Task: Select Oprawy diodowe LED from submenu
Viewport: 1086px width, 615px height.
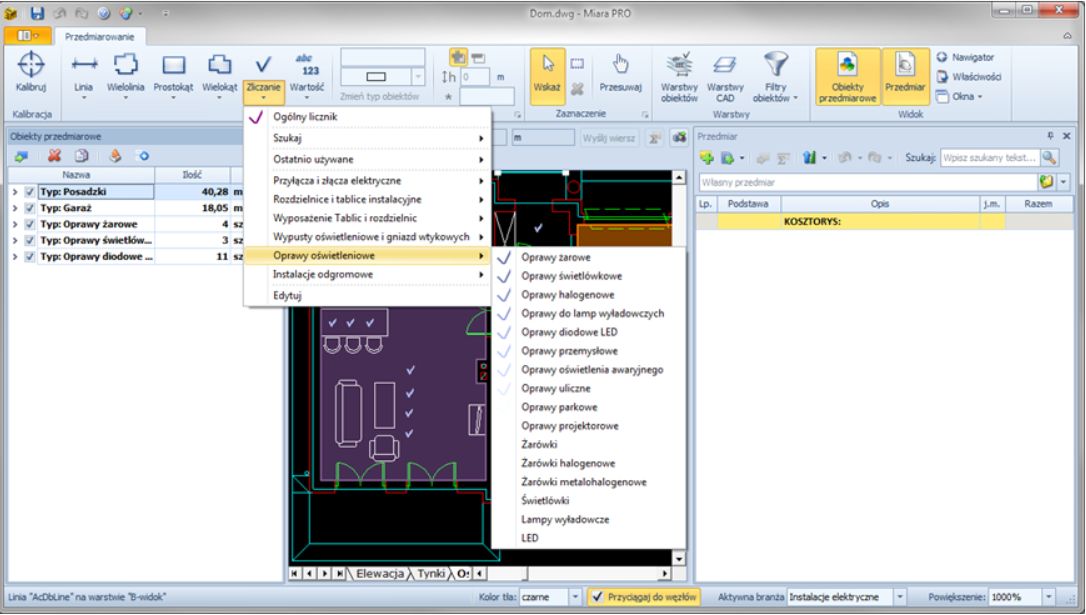Action: click(589, 332)
